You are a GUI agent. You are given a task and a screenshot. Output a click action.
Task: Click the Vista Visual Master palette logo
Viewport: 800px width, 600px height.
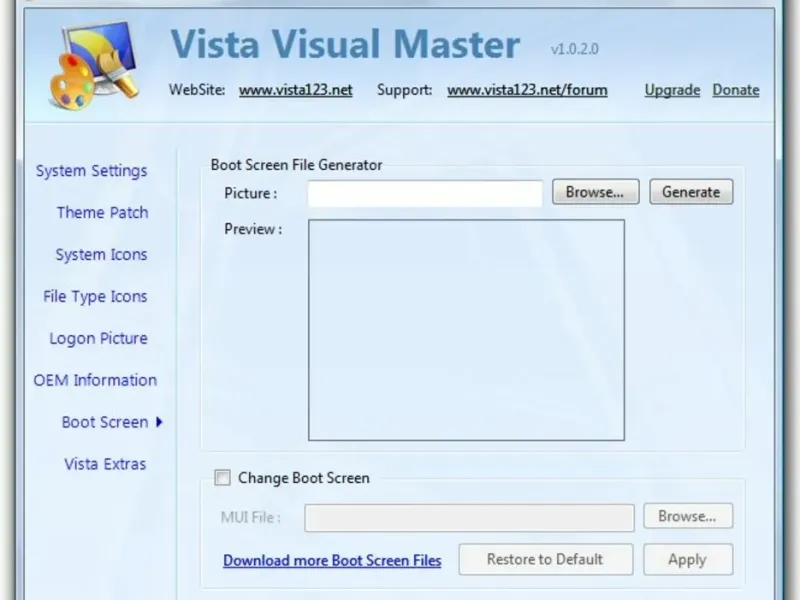93,65
